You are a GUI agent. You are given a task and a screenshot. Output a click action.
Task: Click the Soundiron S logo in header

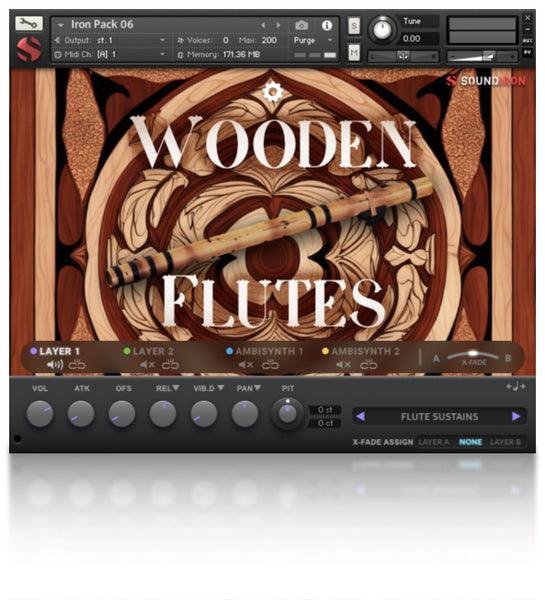(29, 49)
